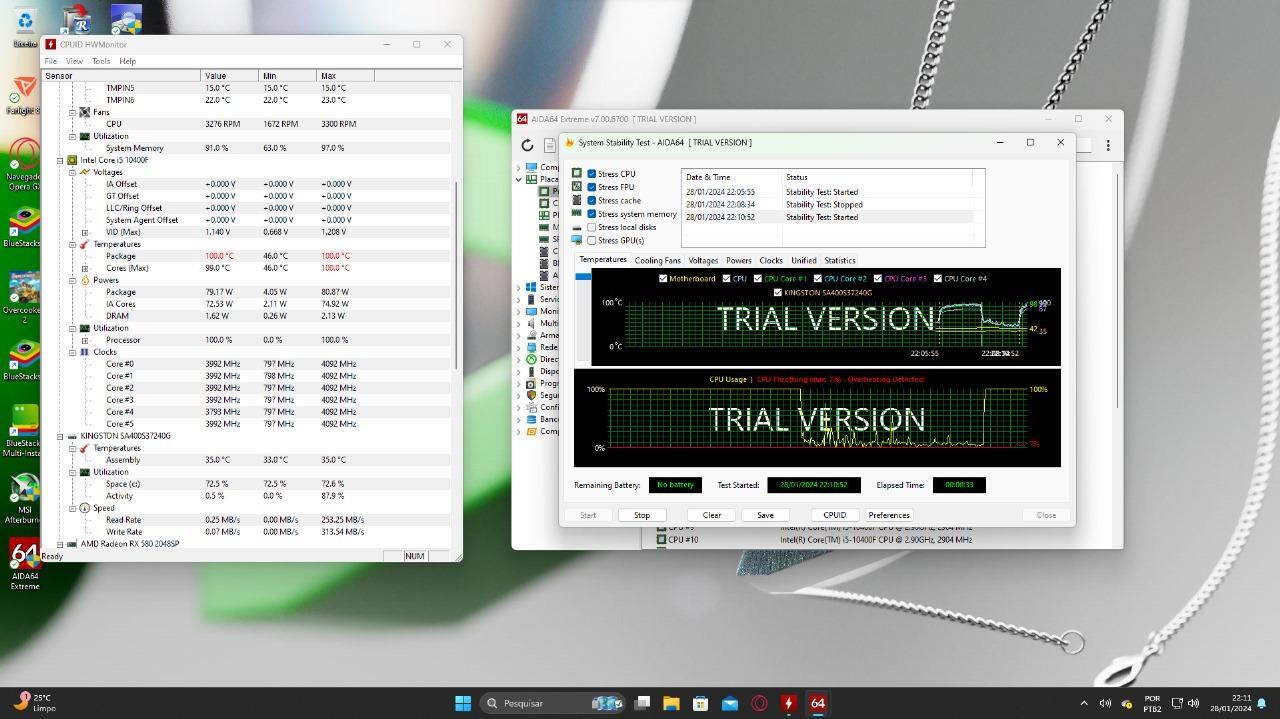Open Recycle Bin on desktop

pos(25,27)
